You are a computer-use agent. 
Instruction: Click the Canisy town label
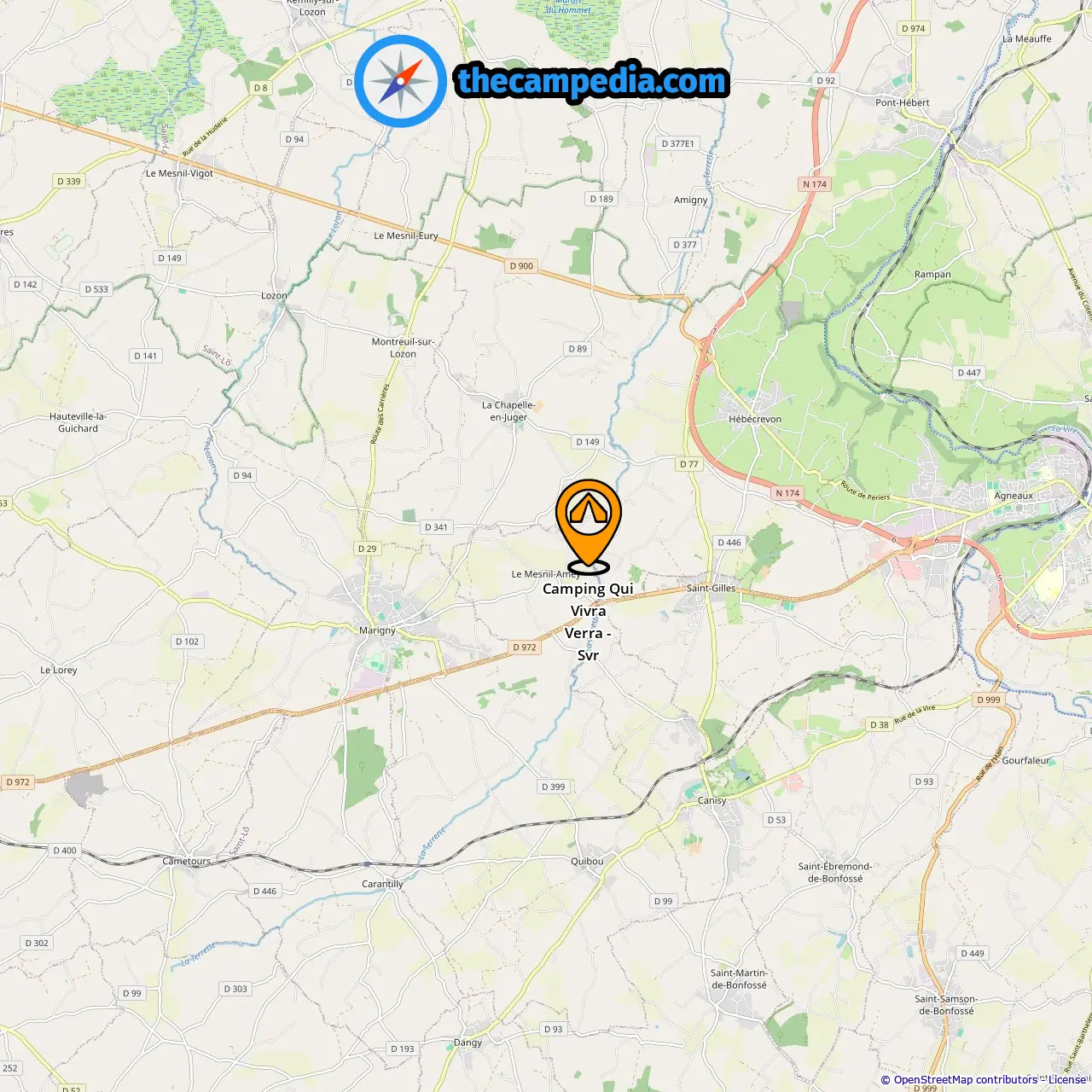pos(712,800)
